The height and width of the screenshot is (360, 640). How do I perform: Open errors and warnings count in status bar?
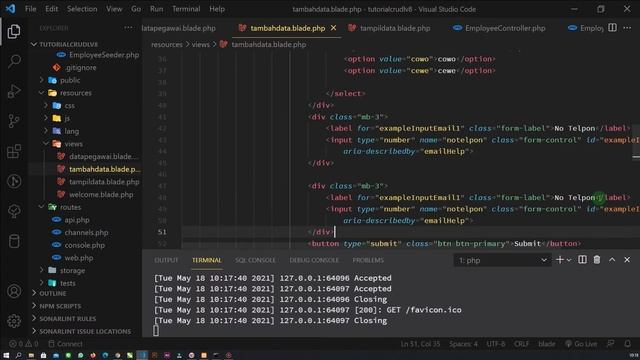tap(24, 344)
